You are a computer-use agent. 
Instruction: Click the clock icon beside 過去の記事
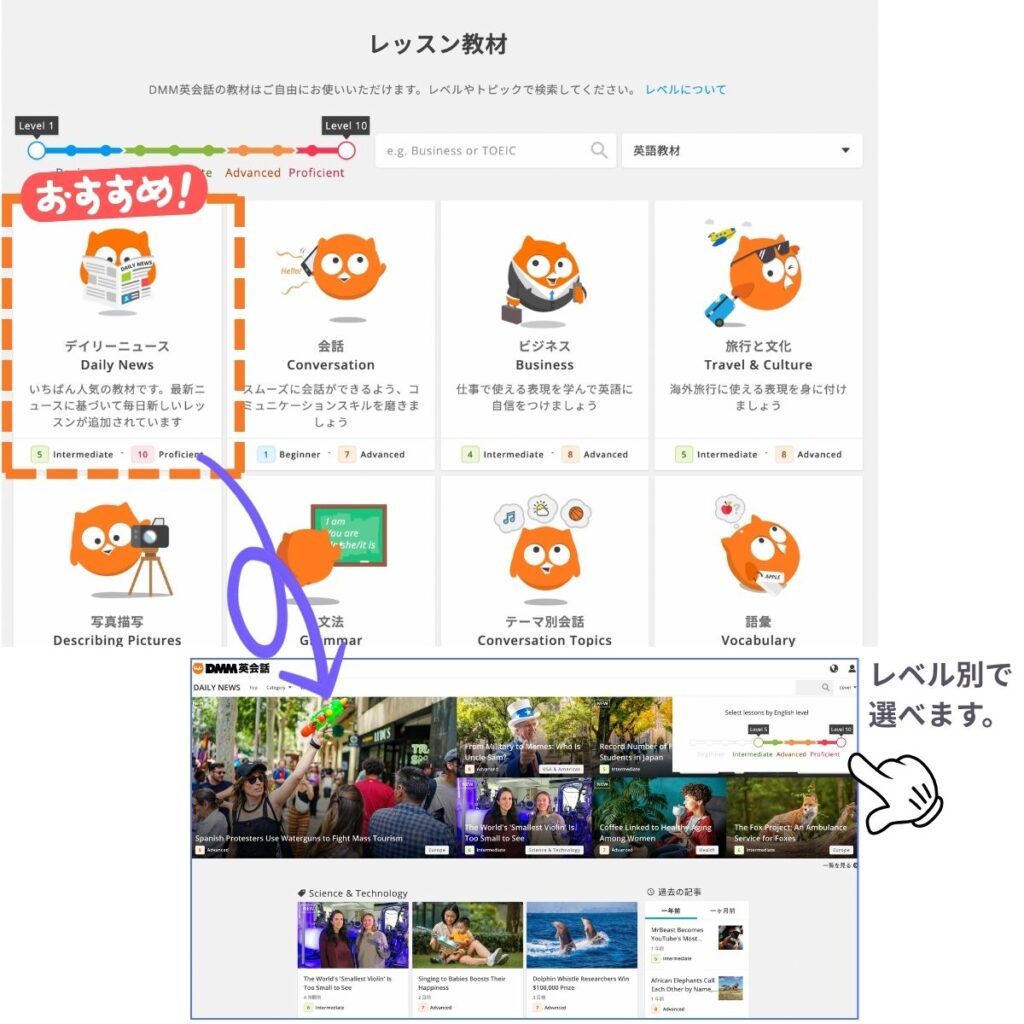[650, 891]
